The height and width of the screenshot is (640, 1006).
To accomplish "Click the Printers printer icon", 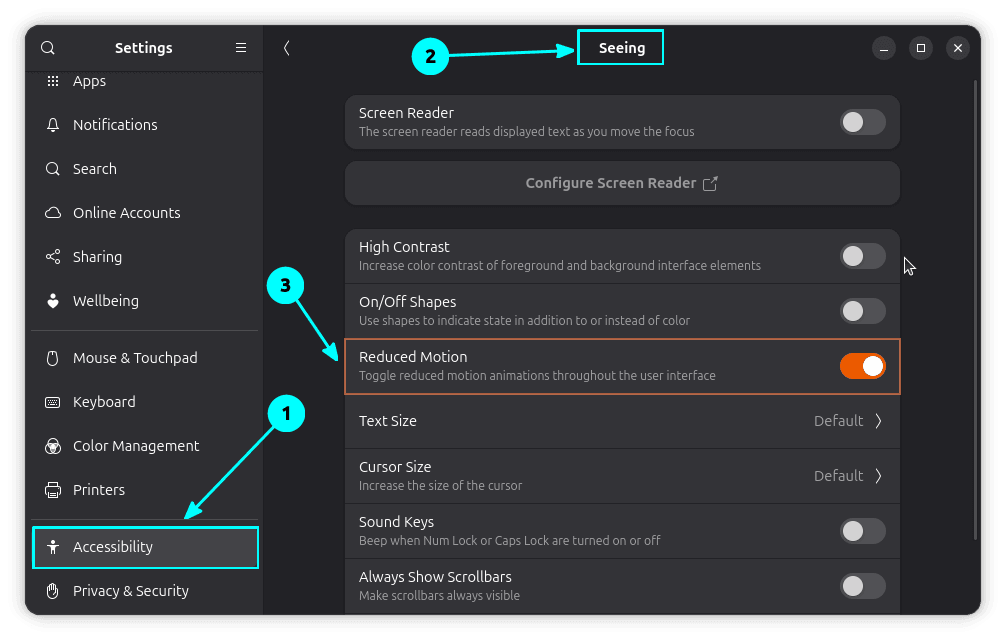I will pyautogui.click(x=53, y=491).
